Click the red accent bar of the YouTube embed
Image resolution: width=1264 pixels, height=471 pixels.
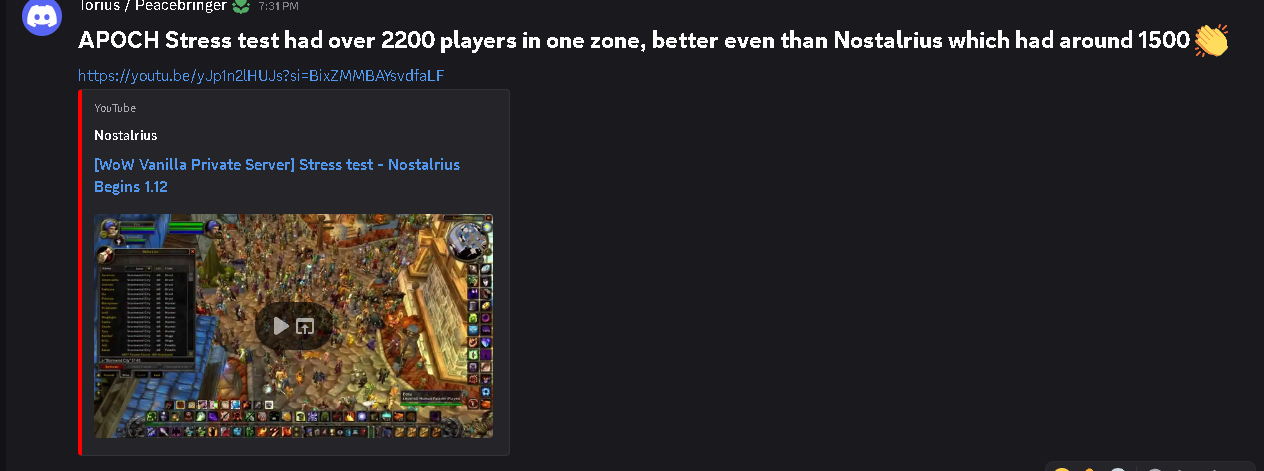coord(80,272)
